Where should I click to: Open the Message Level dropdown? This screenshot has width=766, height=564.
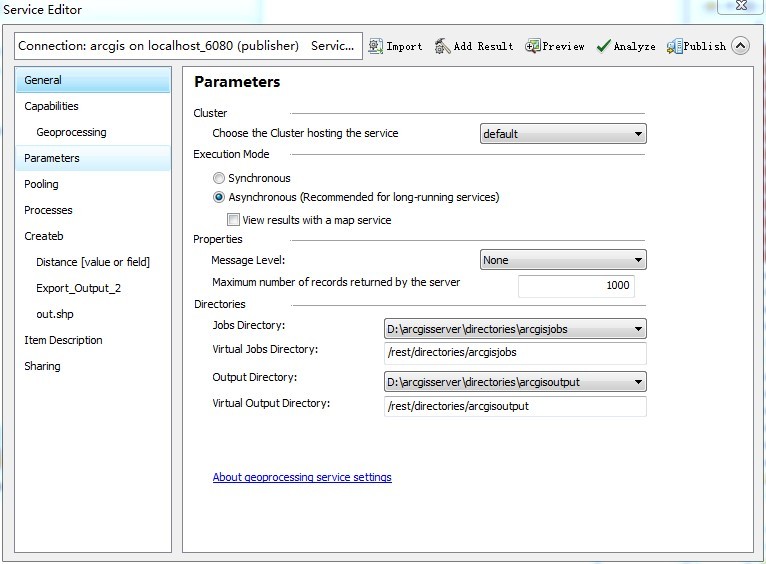[x=563, y=260]
